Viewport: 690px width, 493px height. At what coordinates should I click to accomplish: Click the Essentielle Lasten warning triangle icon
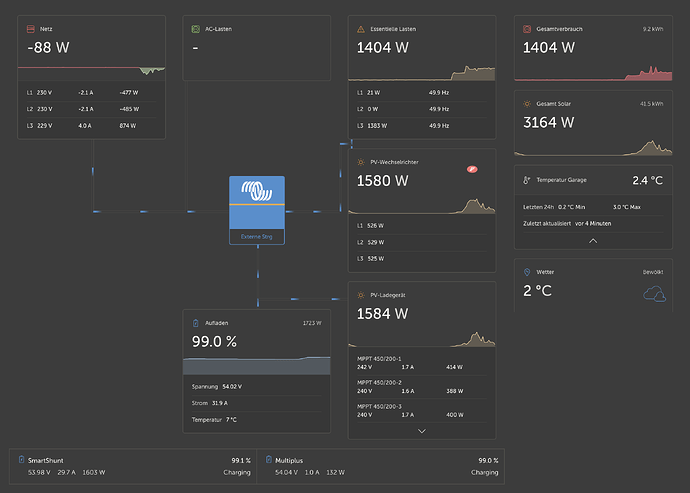pos(361,29)
